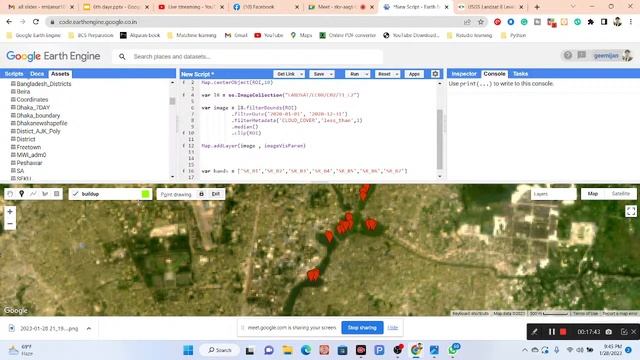The width and height of the screenshot is (640, 360).
Task: Switch to the Docs tab
Action: coord(37,74)
